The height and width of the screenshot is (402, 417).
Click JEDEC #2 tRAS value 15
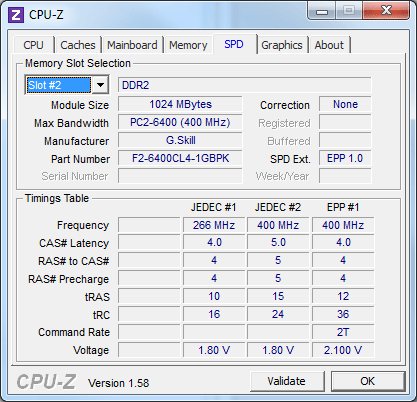[278, 296]
